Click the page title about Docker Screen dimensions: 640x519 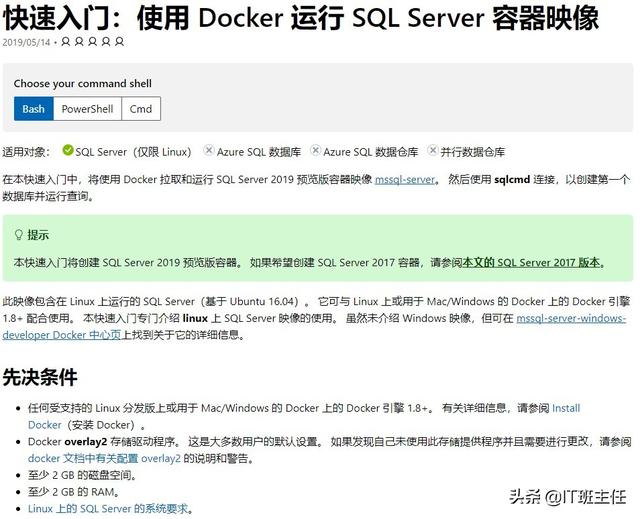pyautogui.click(x=301, y=18)
